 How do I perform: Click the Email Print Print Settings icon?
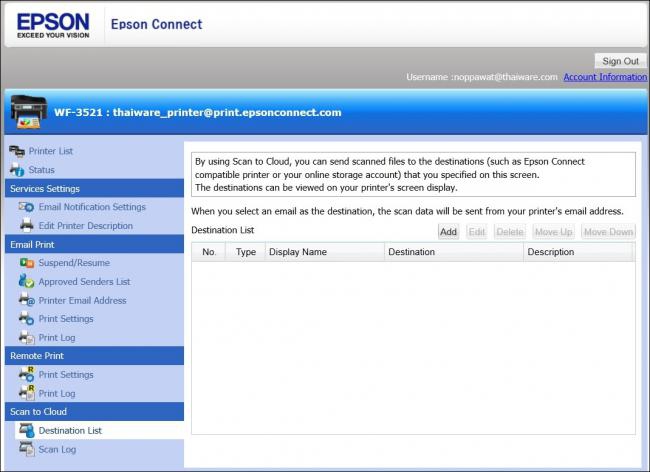coord(27,319)
